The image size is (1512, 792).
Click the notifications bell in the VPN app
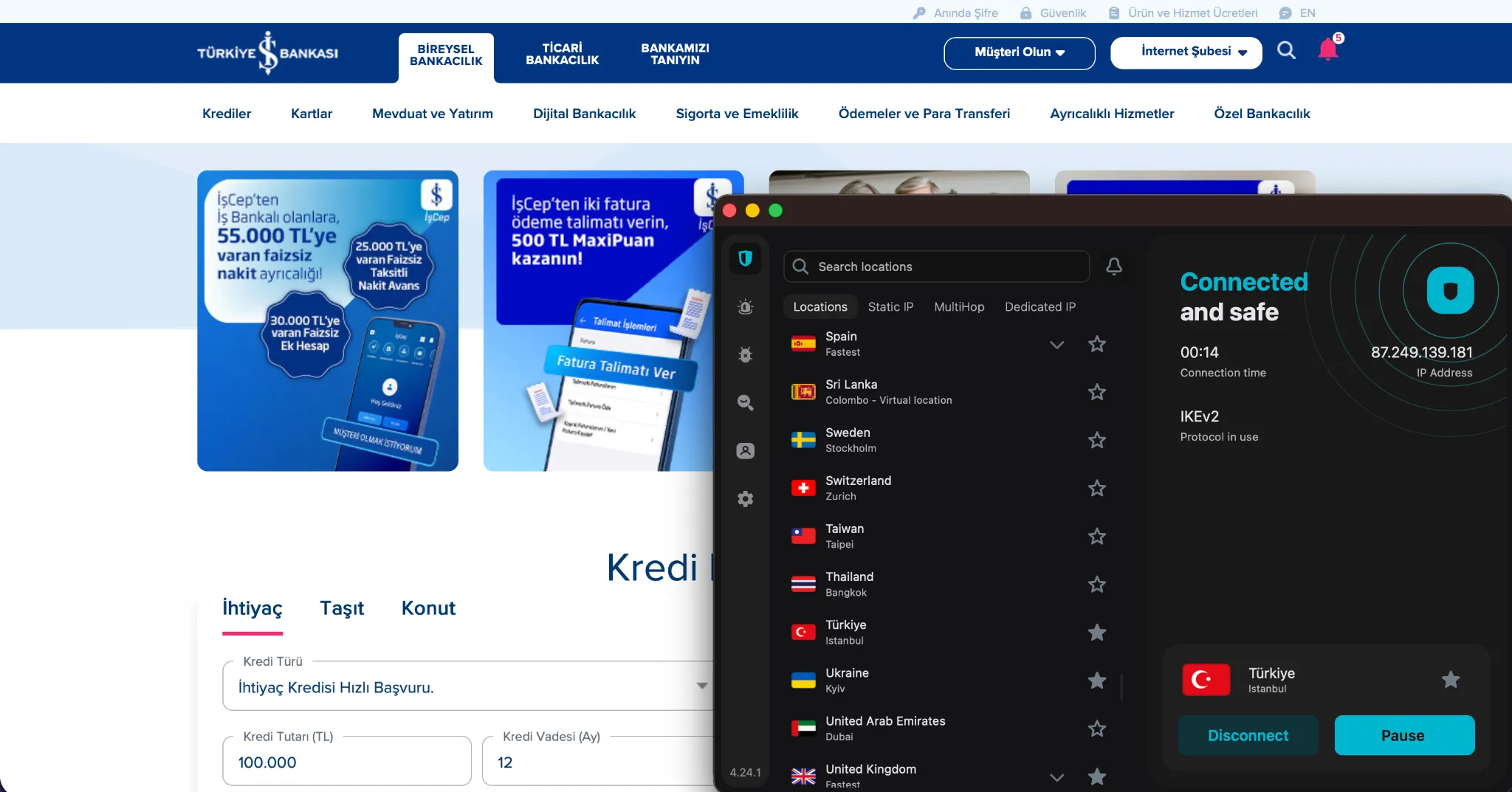(1114, 266)
